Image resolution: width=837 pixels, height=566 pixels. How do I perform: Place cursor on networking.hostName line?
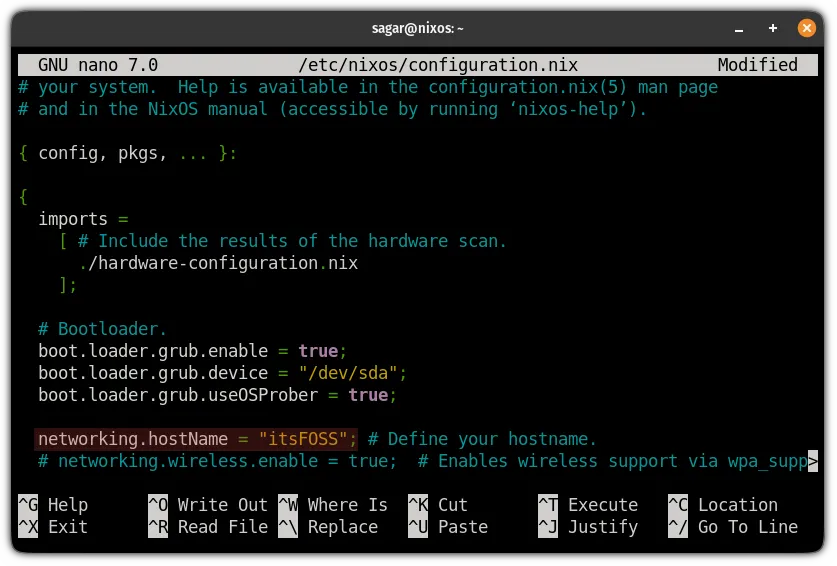coord(196,439)
